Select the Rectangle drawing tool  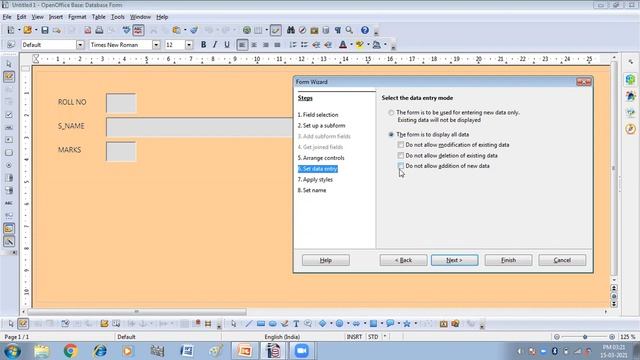pos(261,324)
